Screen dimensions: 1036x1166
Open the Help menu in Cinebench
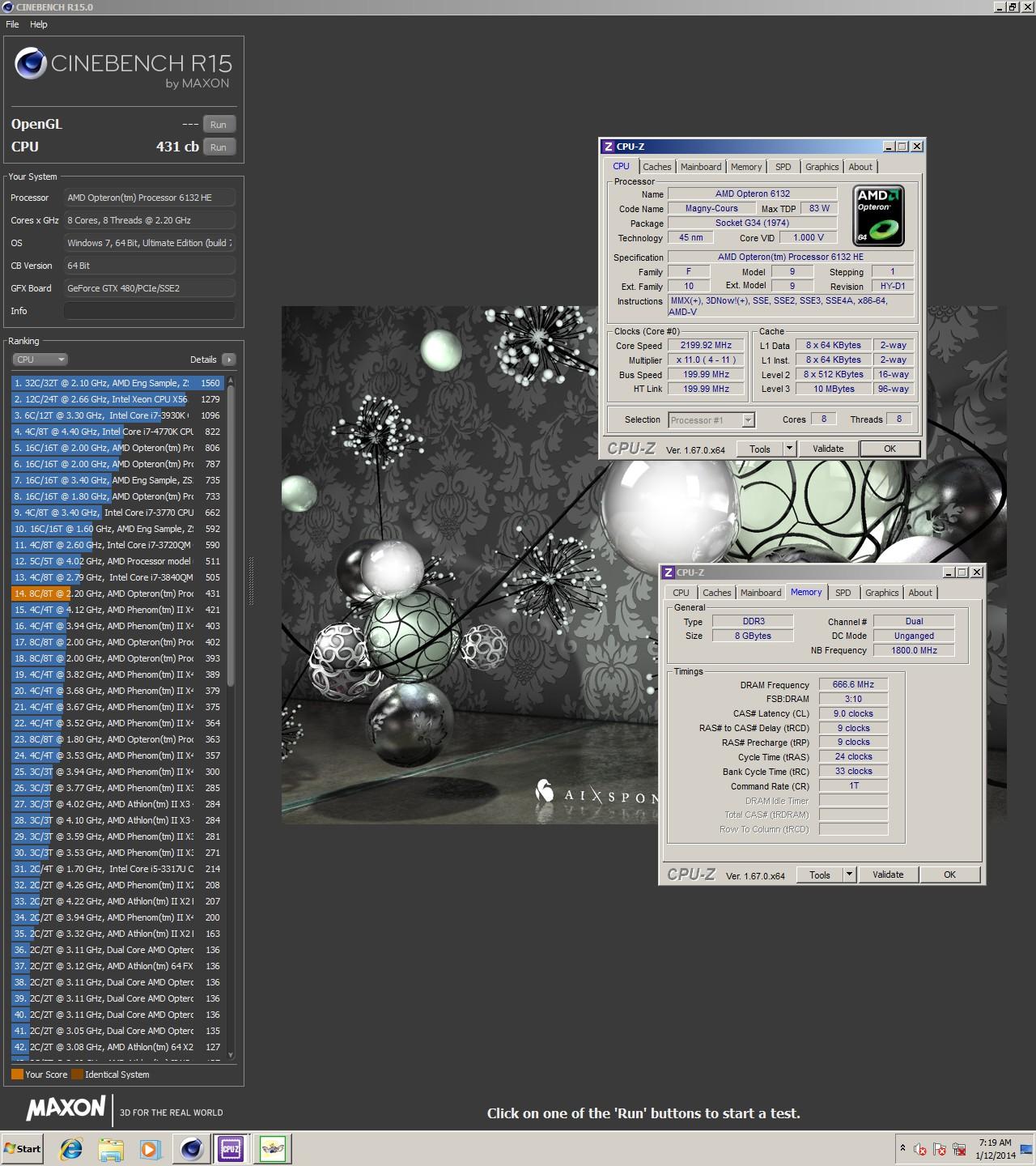pyautogui.click(x=39, y=24)
